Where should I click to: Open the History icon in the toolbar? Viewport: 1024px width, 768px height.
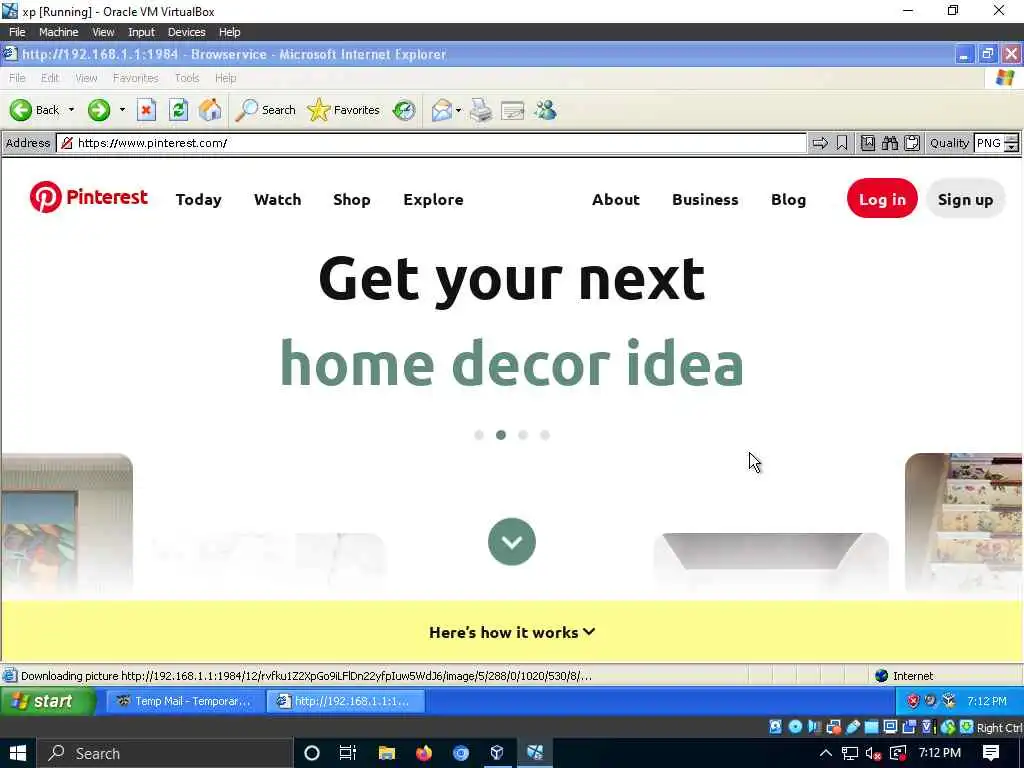404,110
